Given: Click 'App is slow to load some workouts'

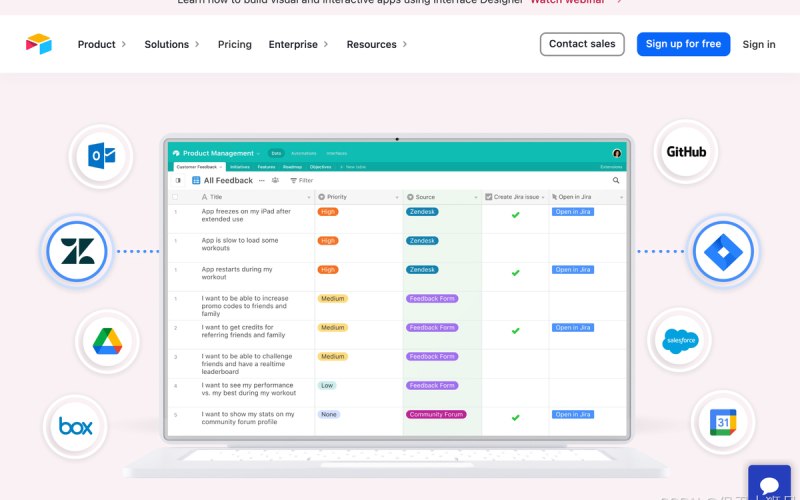Looking at the screenshot, I should point(240,244).
